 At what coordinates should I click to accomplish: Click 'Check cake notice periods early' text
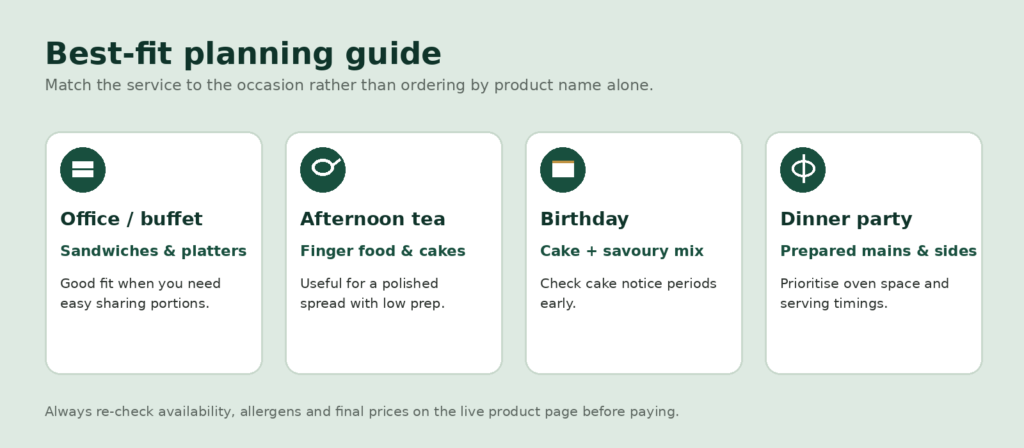click(628, 293)
